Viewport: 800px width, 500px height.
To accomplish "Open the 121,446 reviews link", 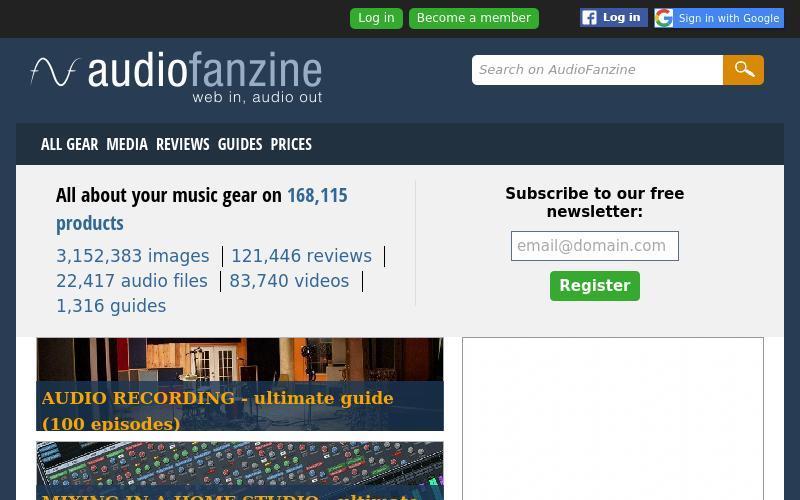I will tap(302, 256).
